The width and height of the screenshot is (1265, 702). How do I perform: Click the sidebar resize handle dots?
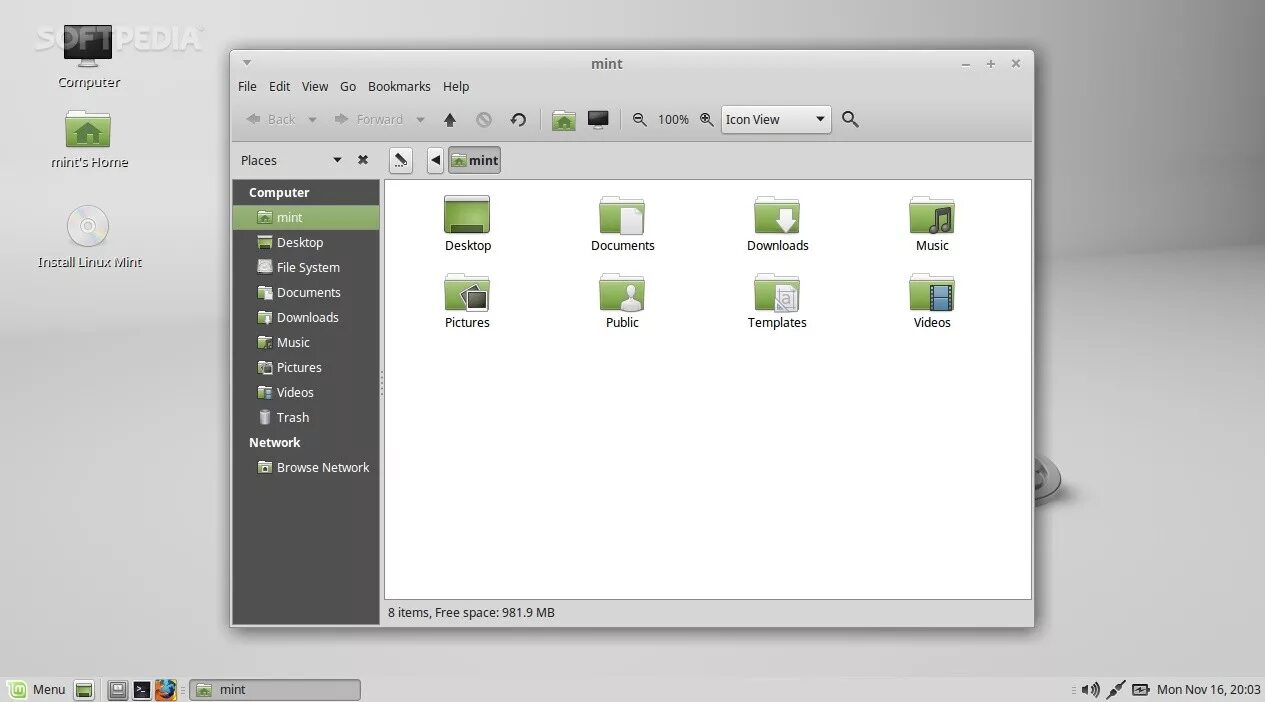tap(382, 384)
